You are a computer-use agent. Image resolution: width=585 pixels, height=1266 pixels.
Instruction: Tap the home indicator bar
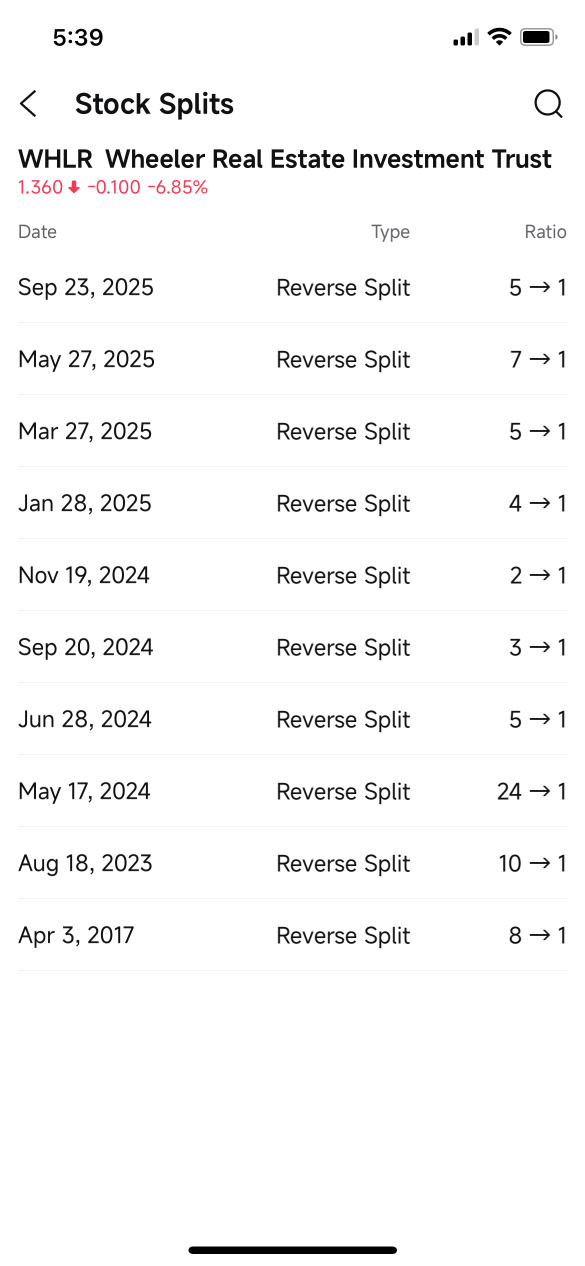tap(292, 1250)
